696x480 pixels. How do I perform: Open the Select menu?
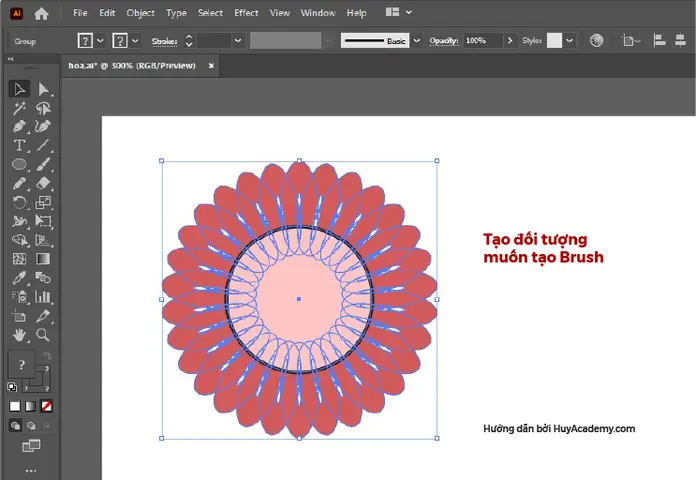[x=210, y=13]
